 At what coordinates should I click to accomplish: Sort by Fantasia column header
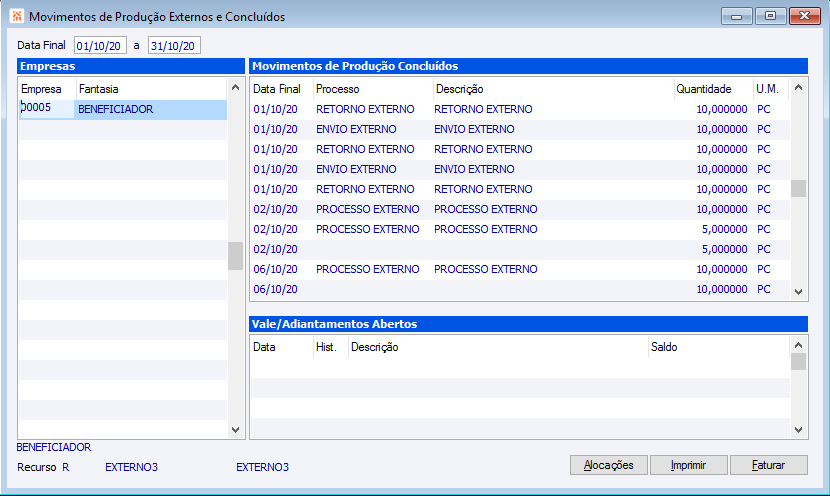pos(151,89)
